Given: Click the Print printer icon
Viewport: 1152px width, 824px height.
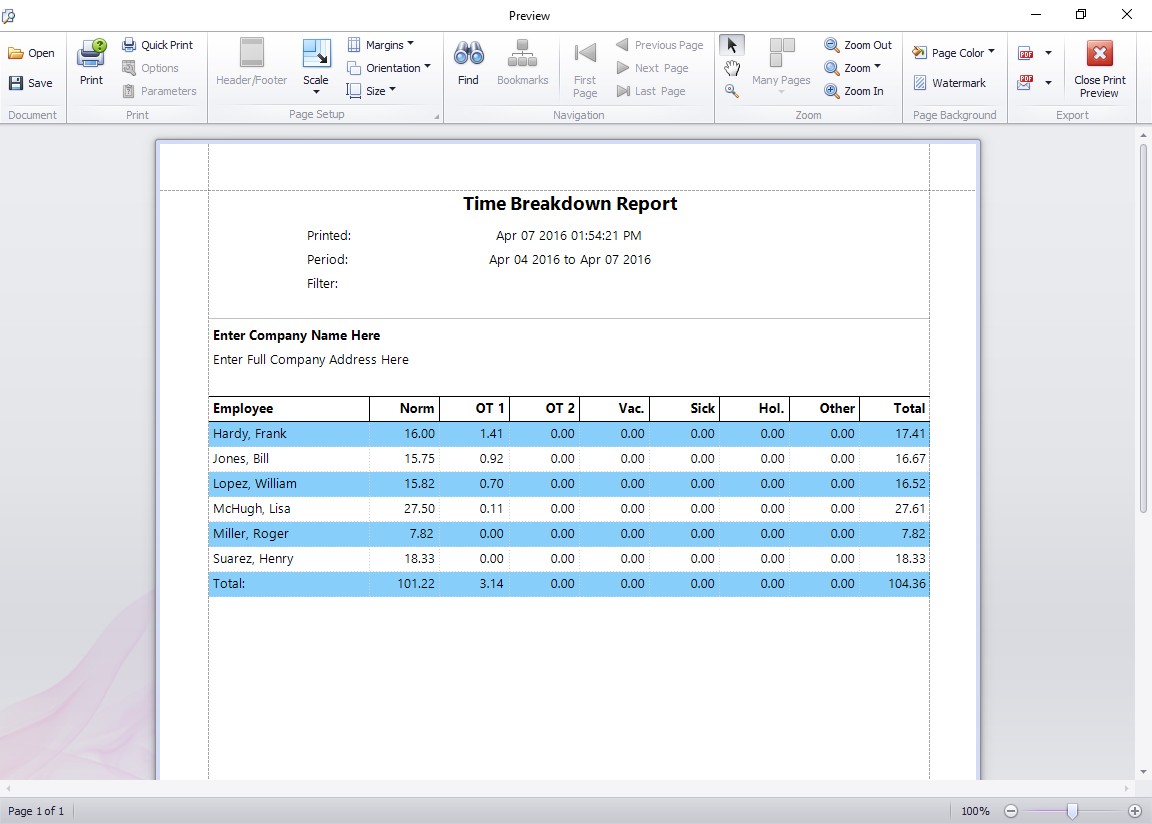Looking at the screenshot, I should click(x=92, y=53).
